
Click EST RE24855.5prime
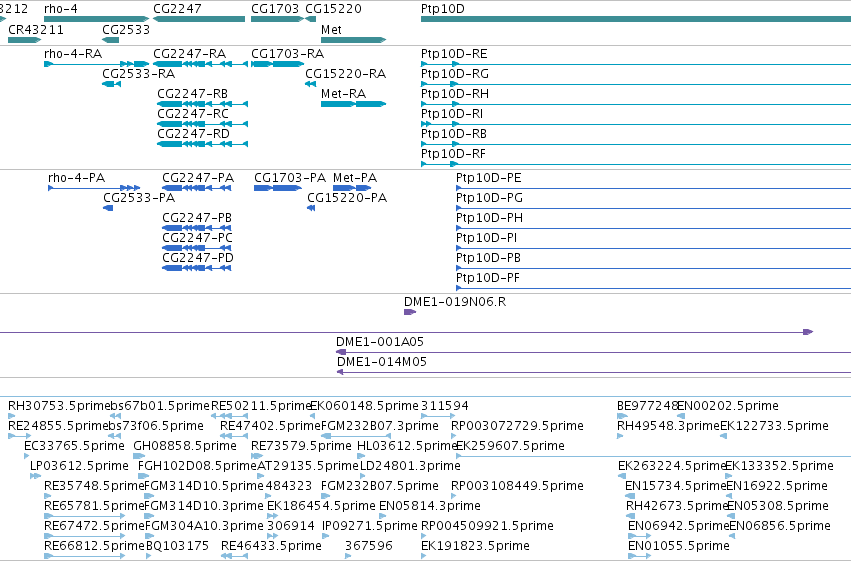point(20,436)
